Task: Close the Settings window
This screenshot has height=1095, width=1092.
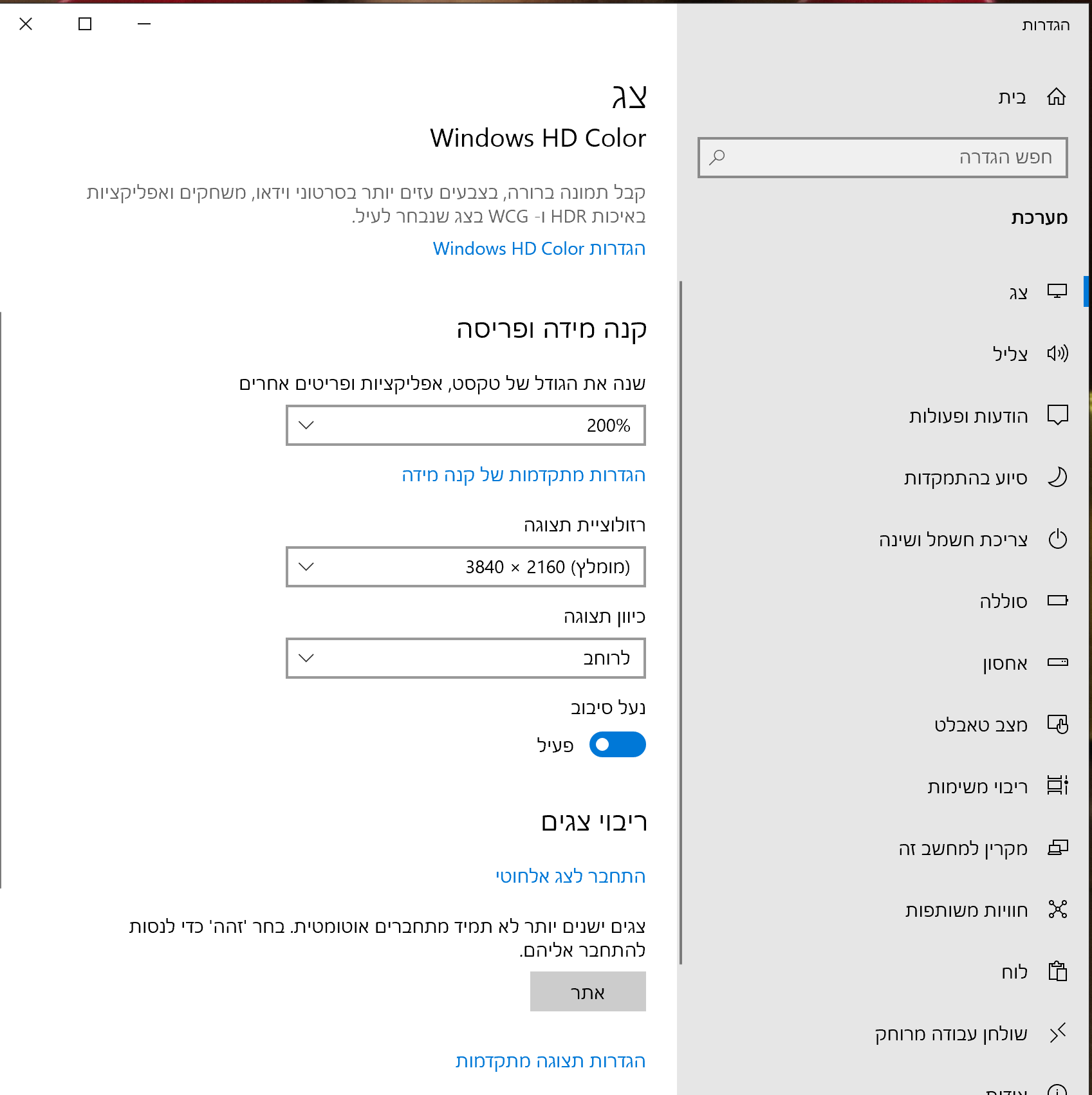Action: tap(26, 24)
